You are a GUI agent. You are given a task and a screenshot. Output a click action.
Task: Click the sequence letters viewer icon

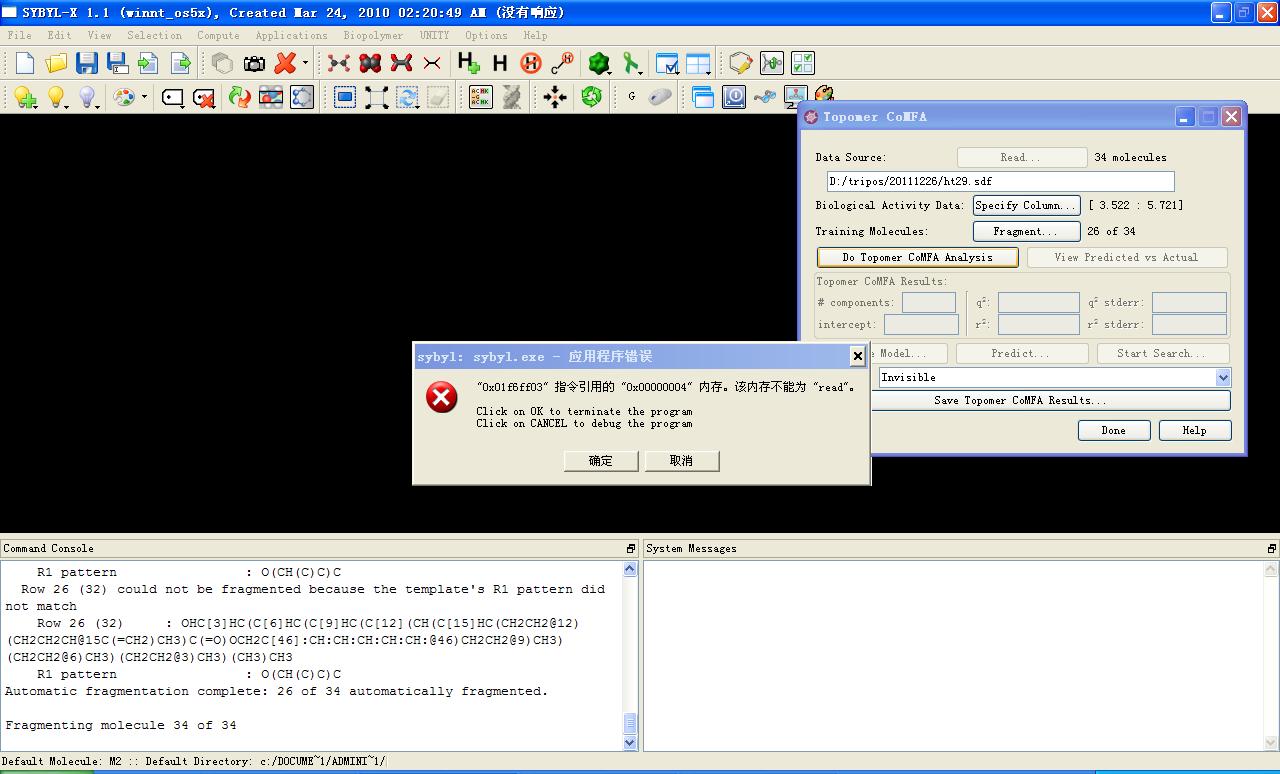[481, 97]
